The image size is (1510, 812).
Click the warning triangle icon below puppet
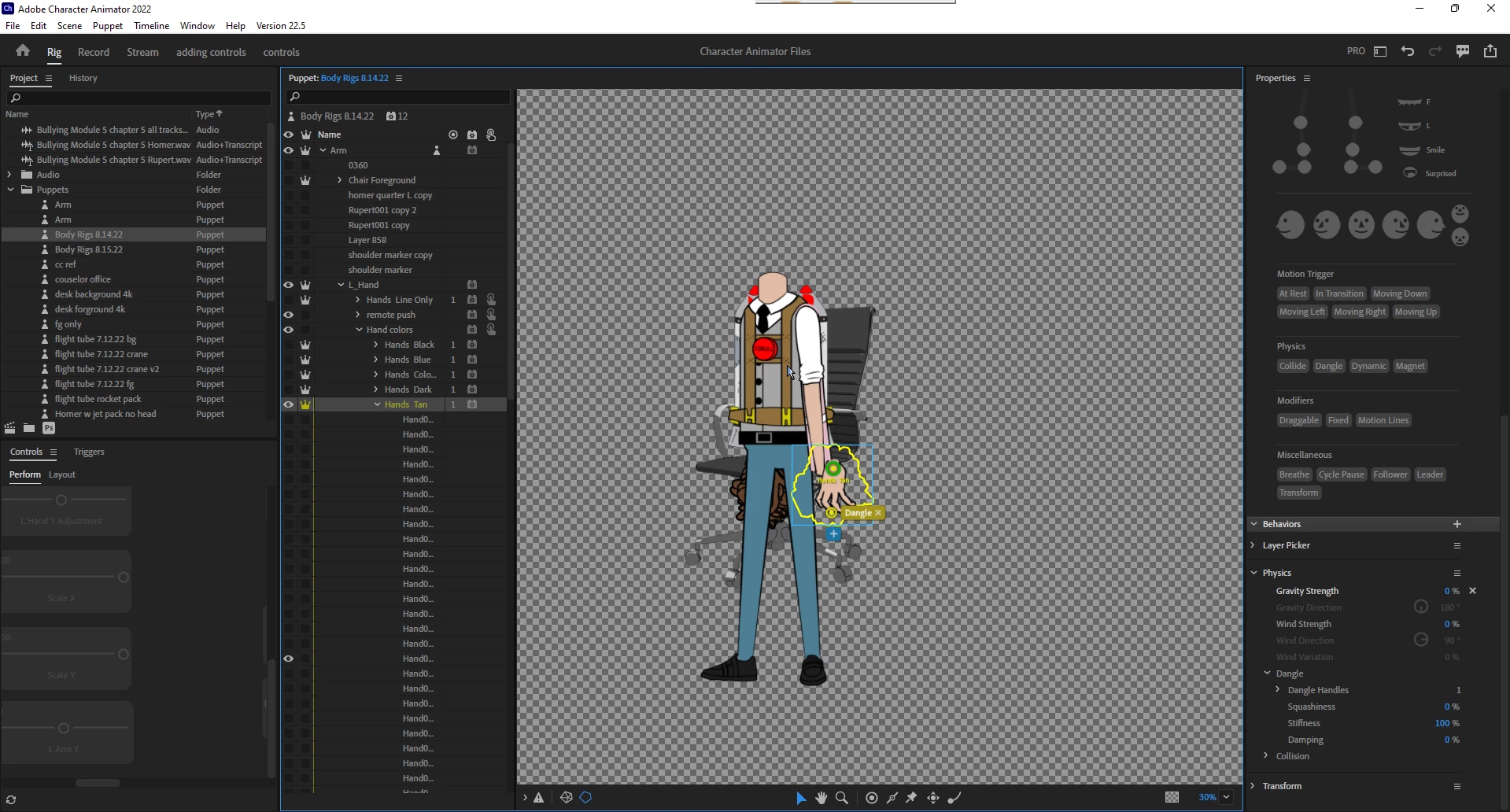(539, 798)
